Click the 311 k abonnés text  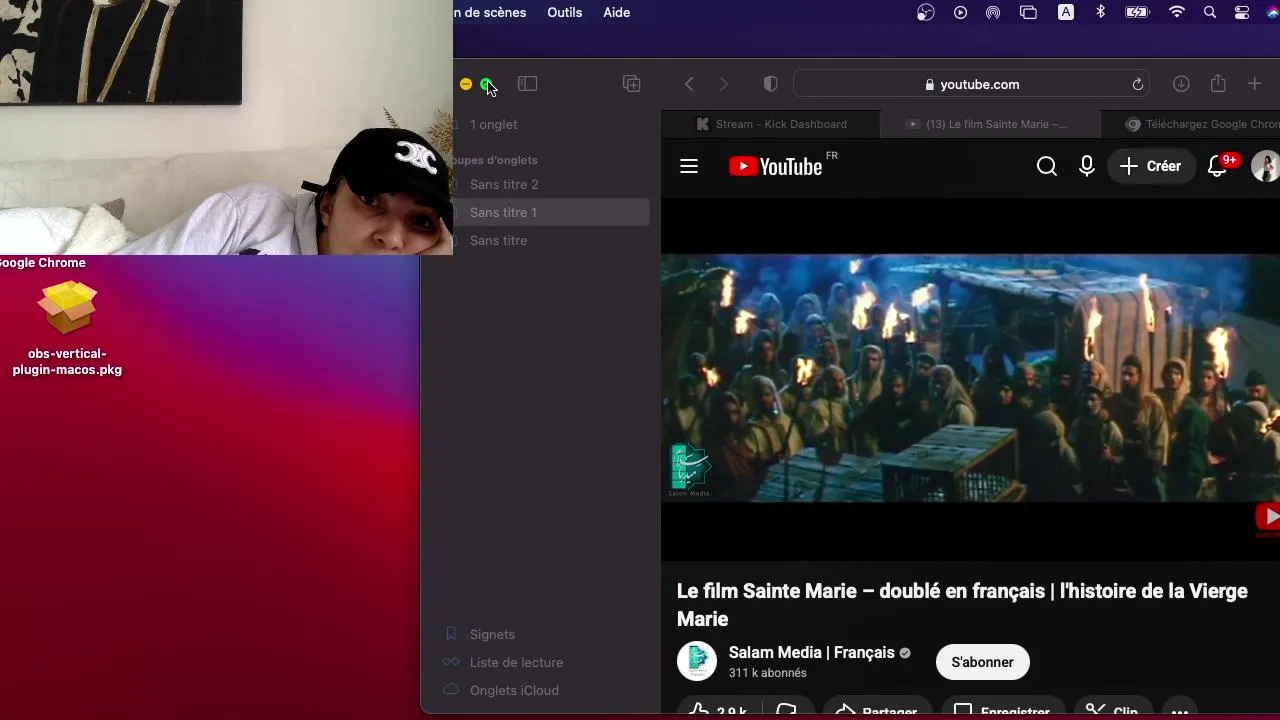[767, 673]
